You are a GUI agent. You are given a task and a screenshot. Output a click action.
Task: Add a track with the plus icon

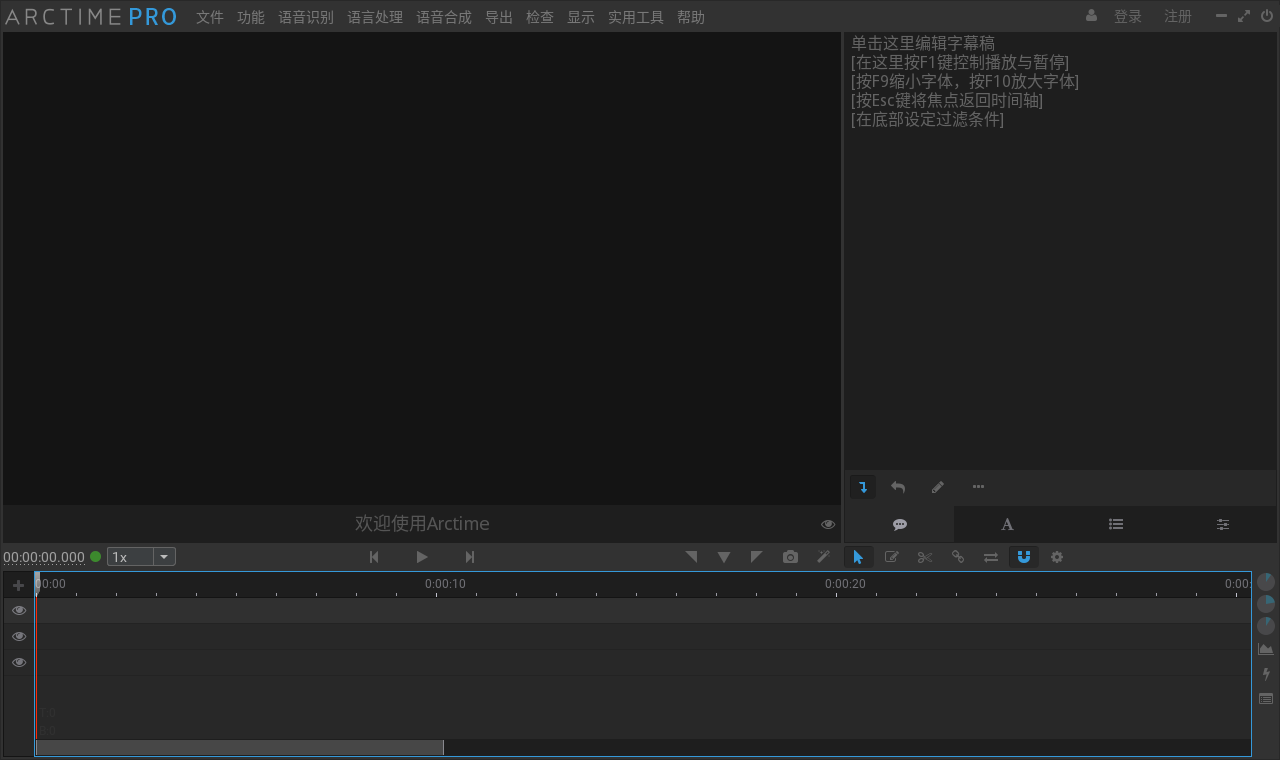coord(18,585)
